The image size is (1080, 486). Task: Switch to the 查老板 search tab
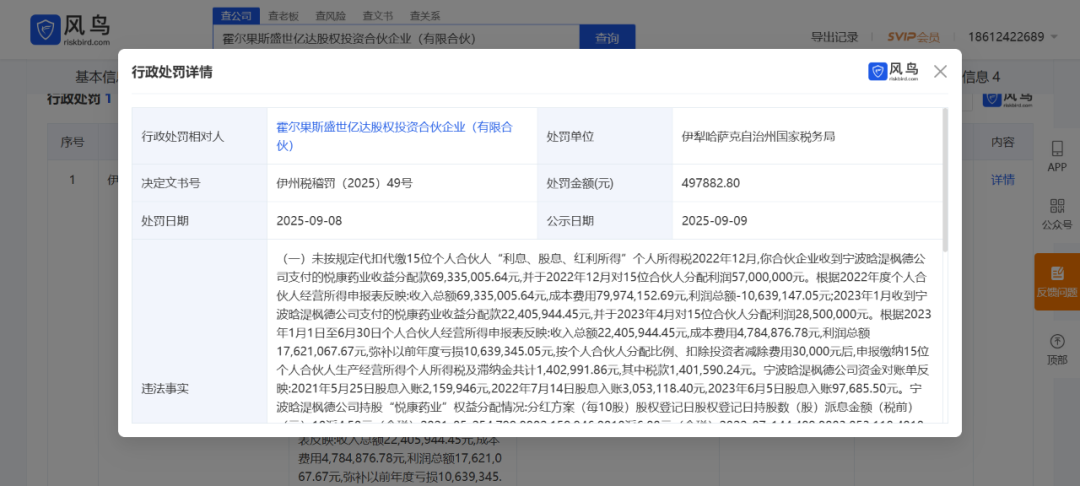[283, 16]
